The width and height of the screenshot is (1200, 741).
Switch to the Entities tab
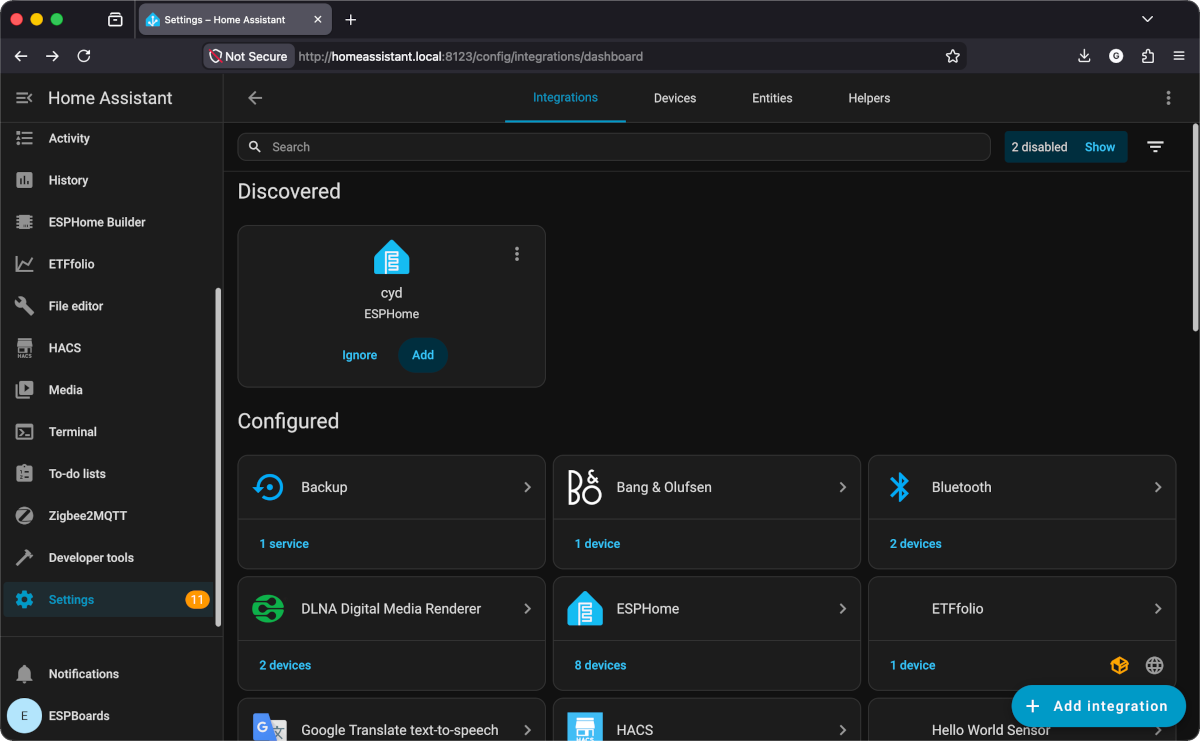[772, 98]
